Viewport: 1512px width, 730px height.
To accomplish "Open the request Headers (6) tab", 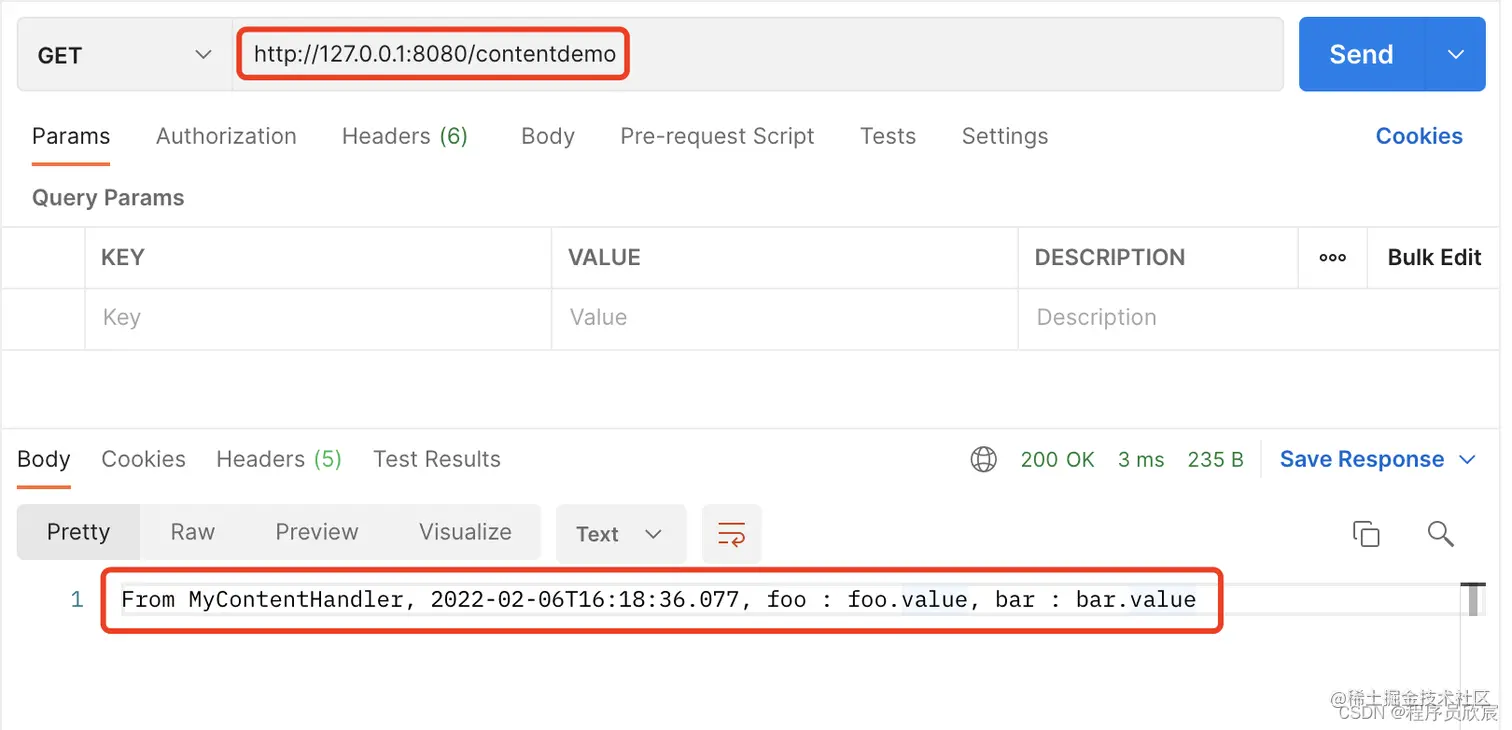I will pos(405,136).
